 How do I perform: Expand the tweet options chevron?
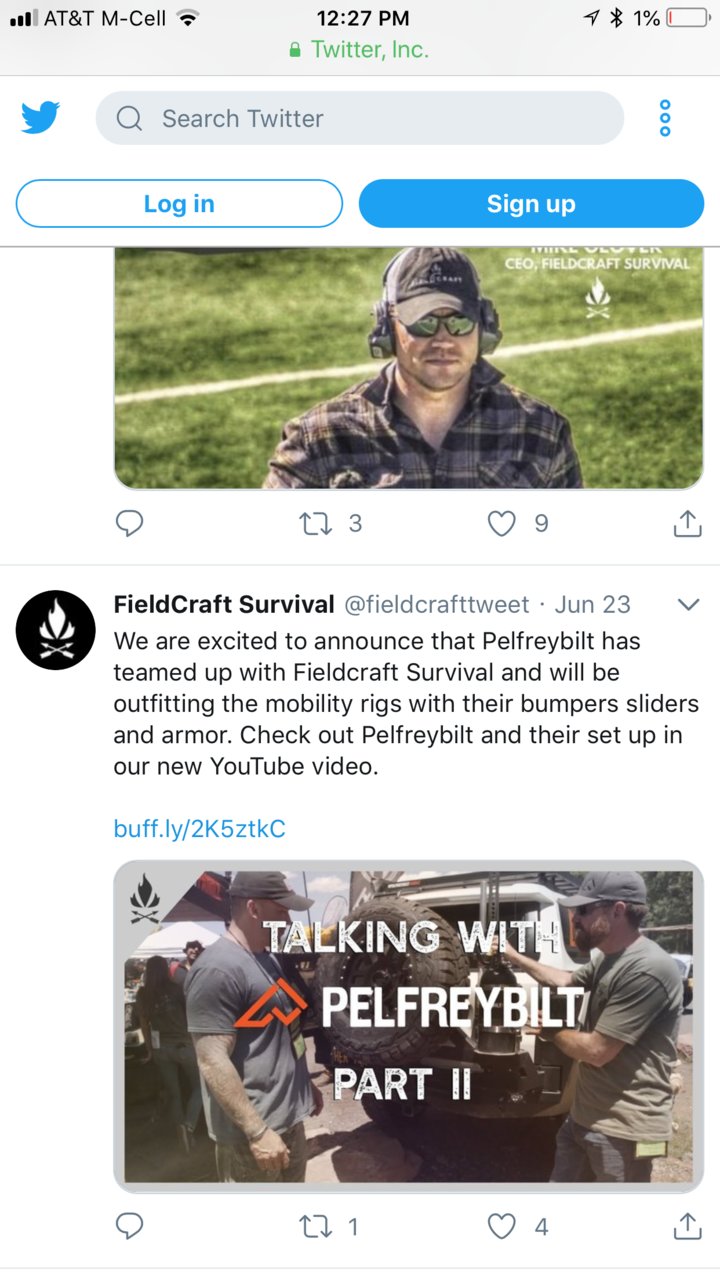[x=689, y=604]
